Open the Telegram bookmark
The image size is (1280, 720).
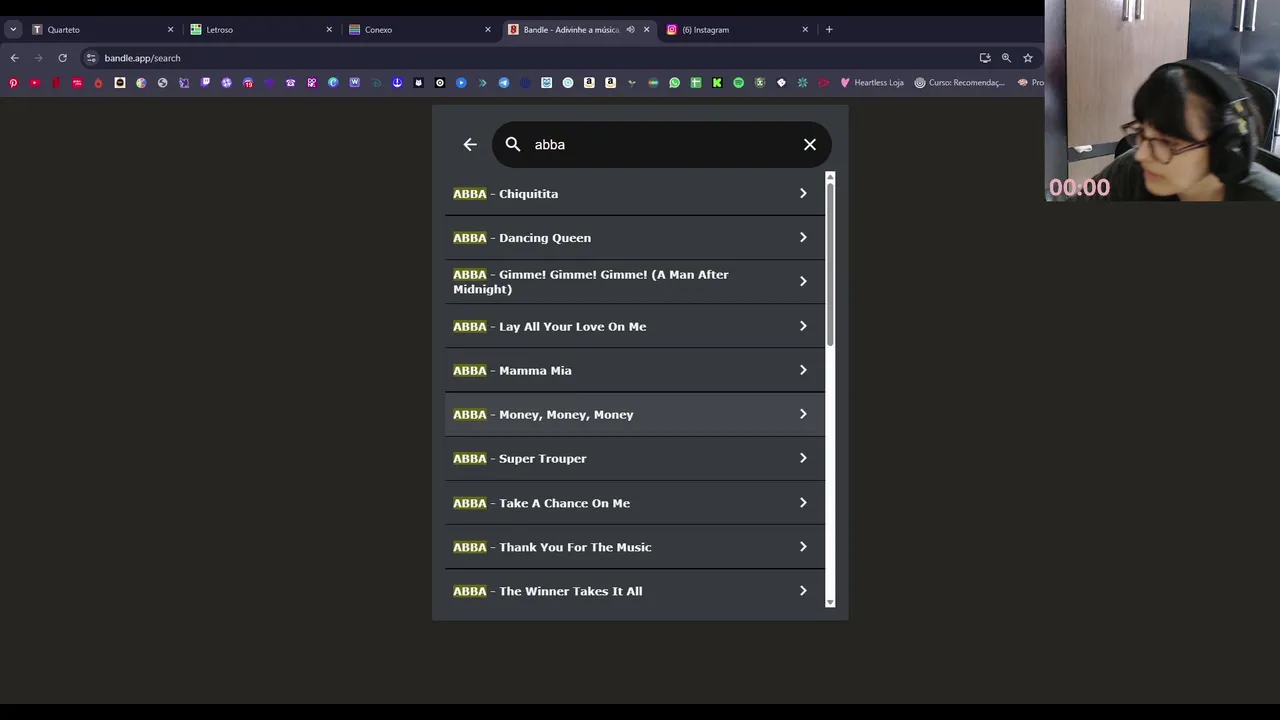[x=503, y=83]
